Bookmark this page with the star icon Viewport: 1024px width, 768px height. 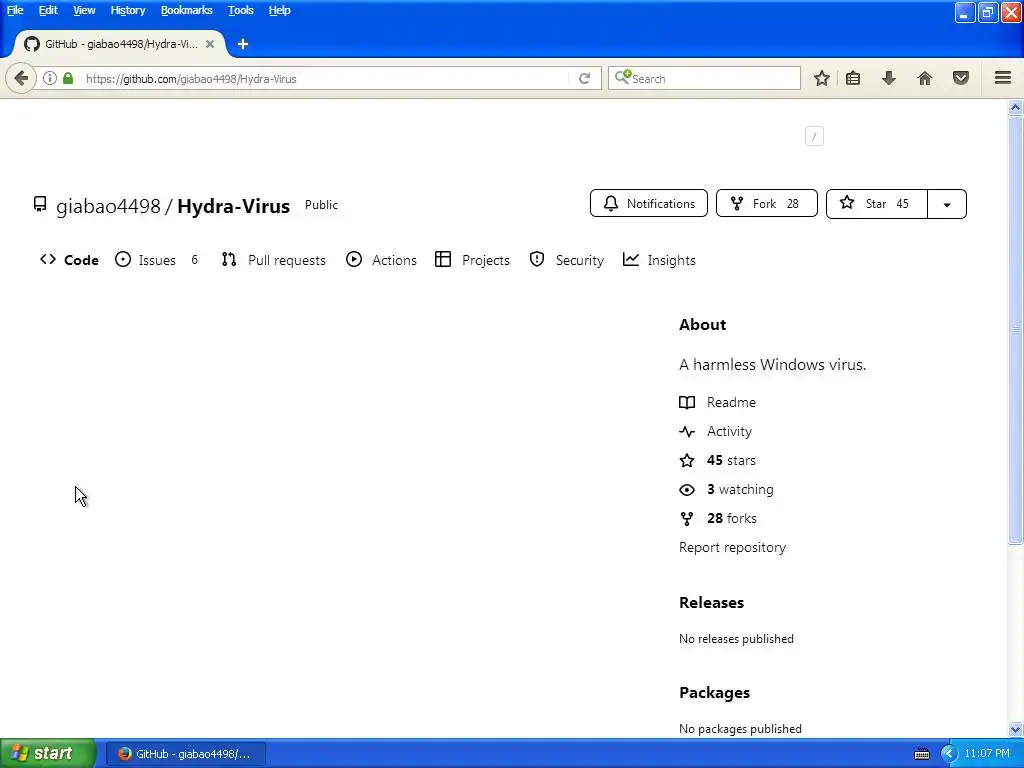[x=822, y=78]
